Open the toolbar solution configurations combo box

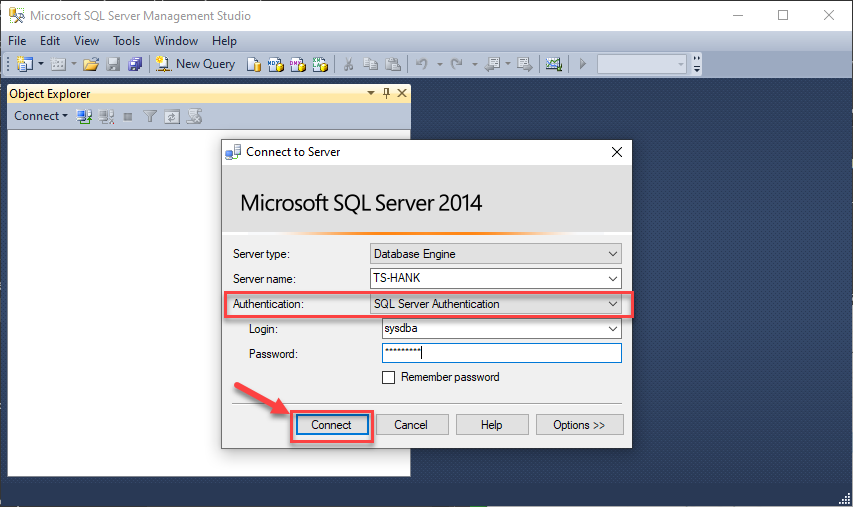[x=641, y=64]
